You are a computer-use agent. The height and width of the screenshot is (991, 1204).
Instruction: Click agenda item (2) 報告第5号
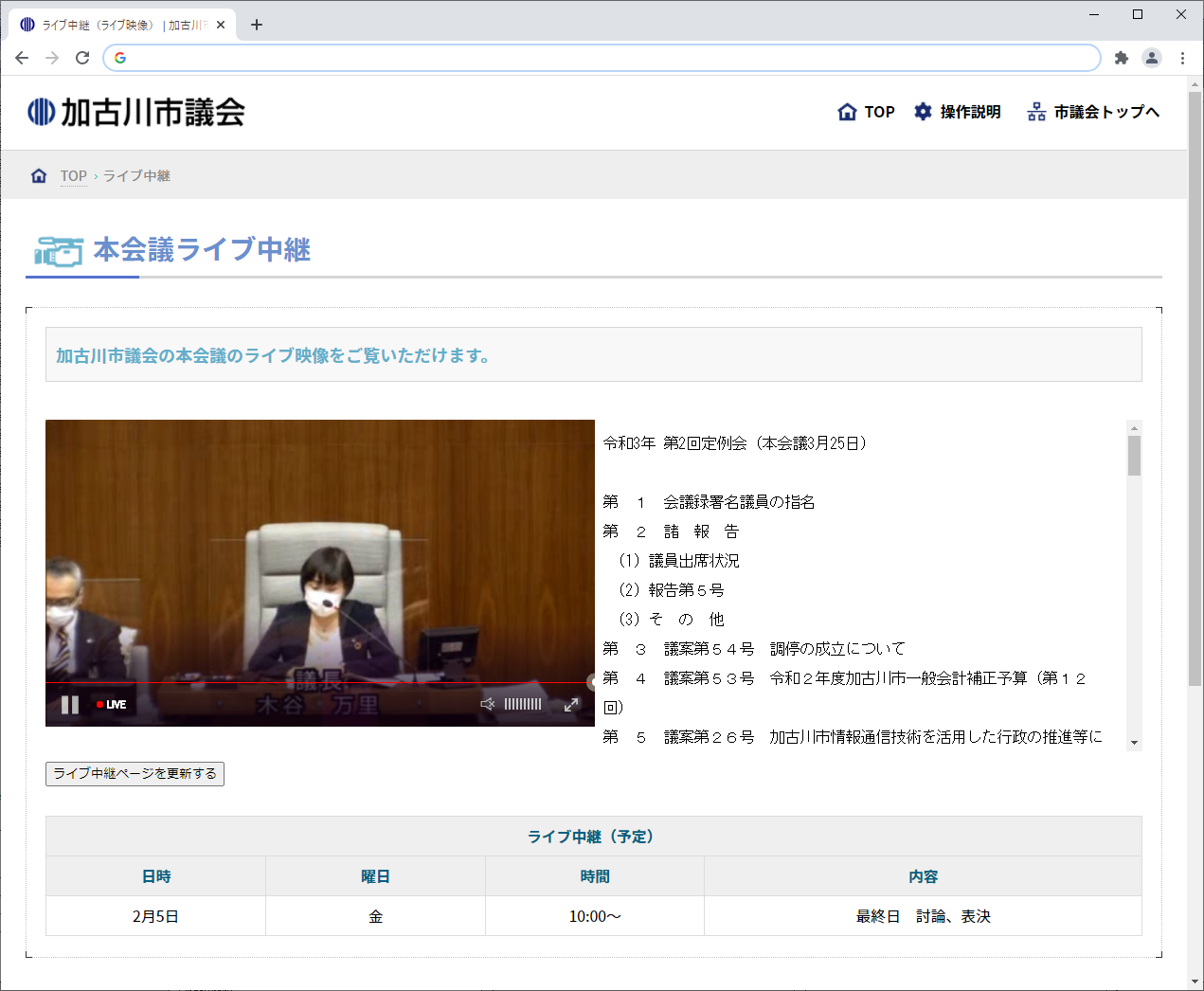(671, 590)
